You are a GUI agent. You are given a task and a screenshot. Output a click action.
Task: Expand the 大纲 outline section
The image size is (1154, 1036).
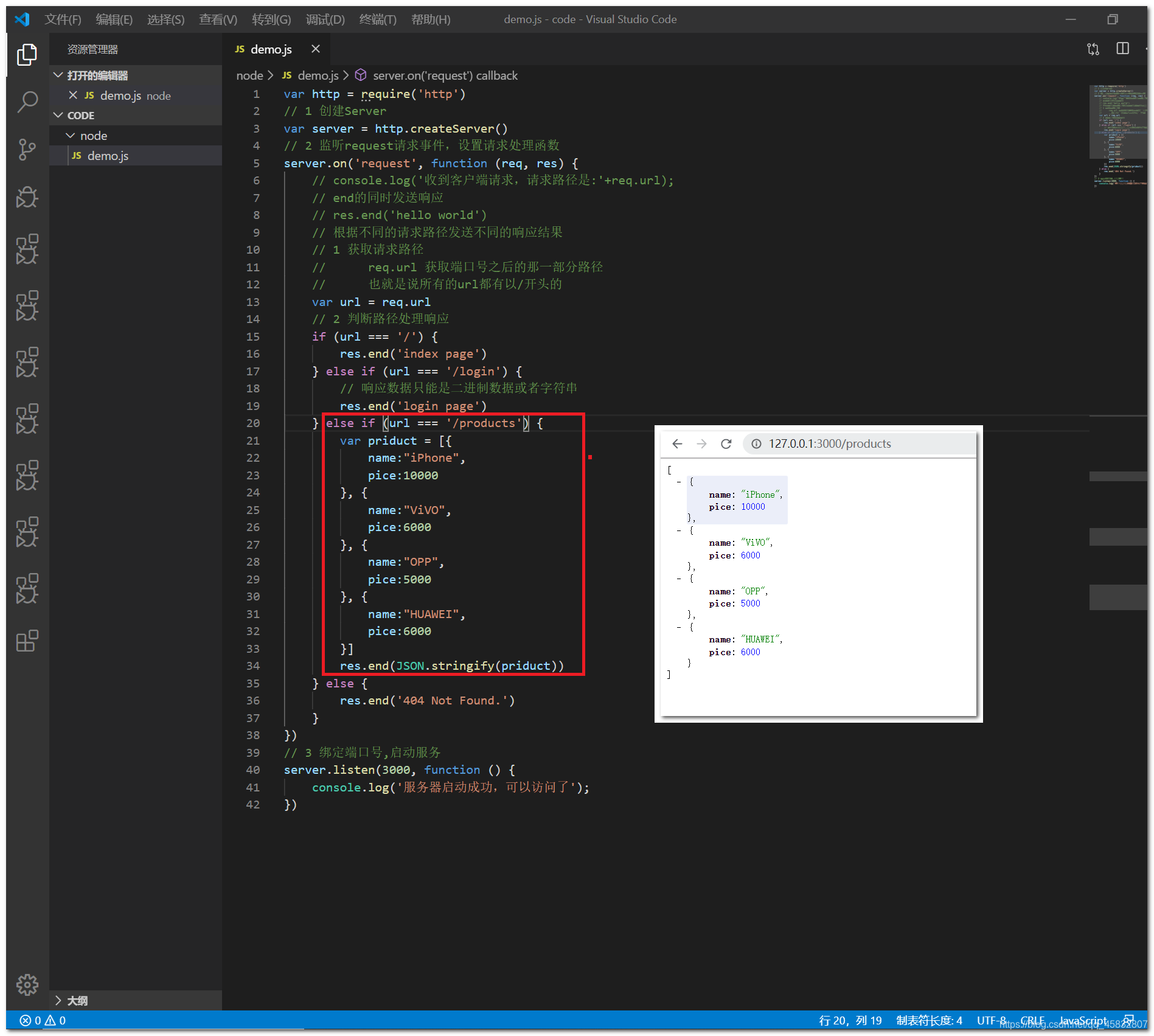pos(136,1000)
